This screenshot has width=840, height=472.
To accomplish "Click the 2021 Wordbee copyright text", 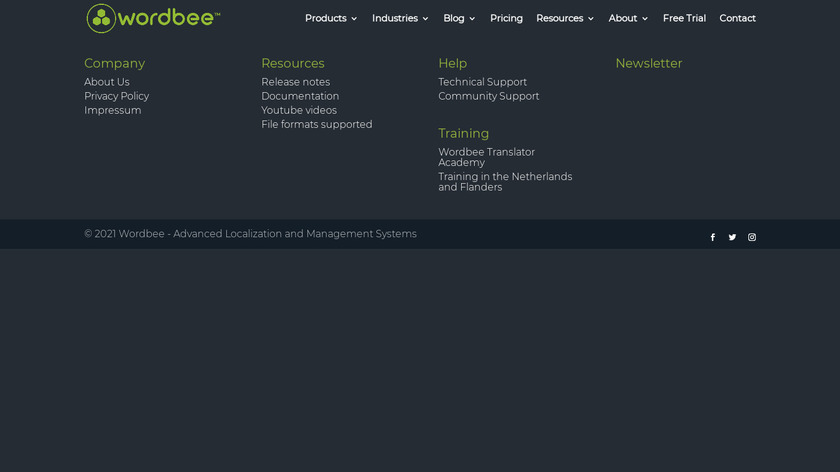I will (x=250, y=234).
